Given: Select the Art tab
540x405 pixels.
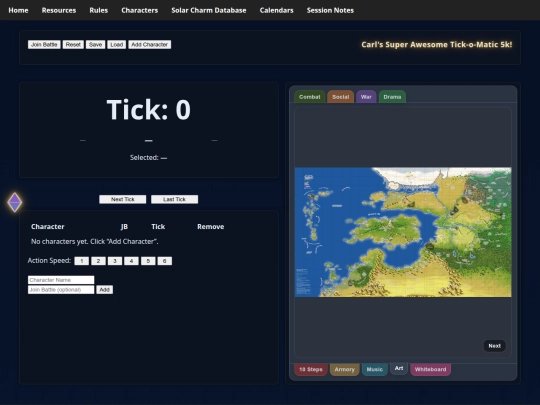Looking at the screenshot, I should (x=399, y=368).
